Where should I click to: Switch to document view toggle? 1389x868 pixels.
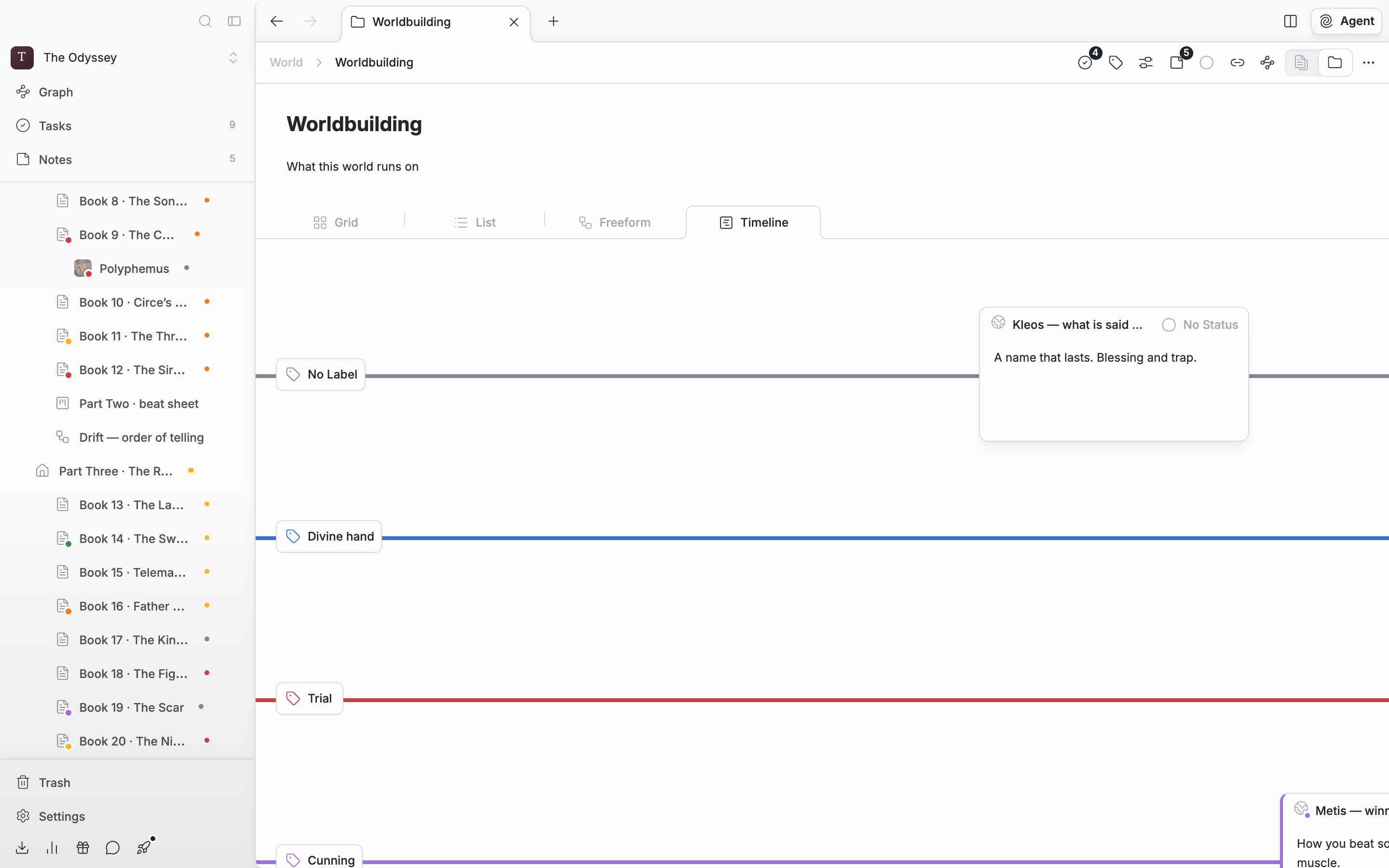point(1301,63)
